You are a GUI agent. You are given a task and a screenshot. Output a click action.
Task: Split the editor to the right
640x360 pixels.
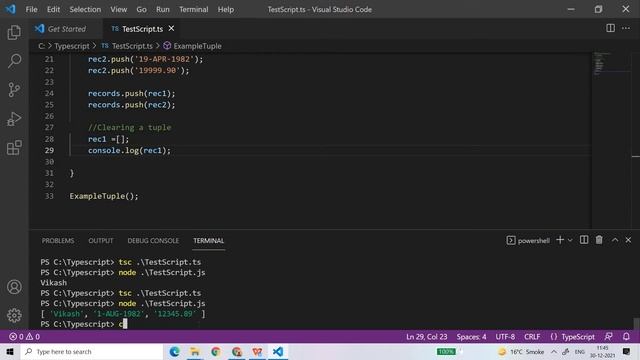coord(610,28)
